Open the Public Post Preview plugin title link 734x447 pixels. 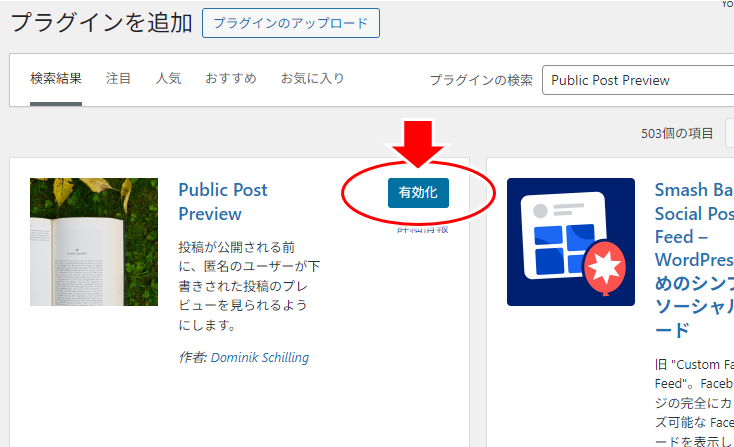(223, 202)
